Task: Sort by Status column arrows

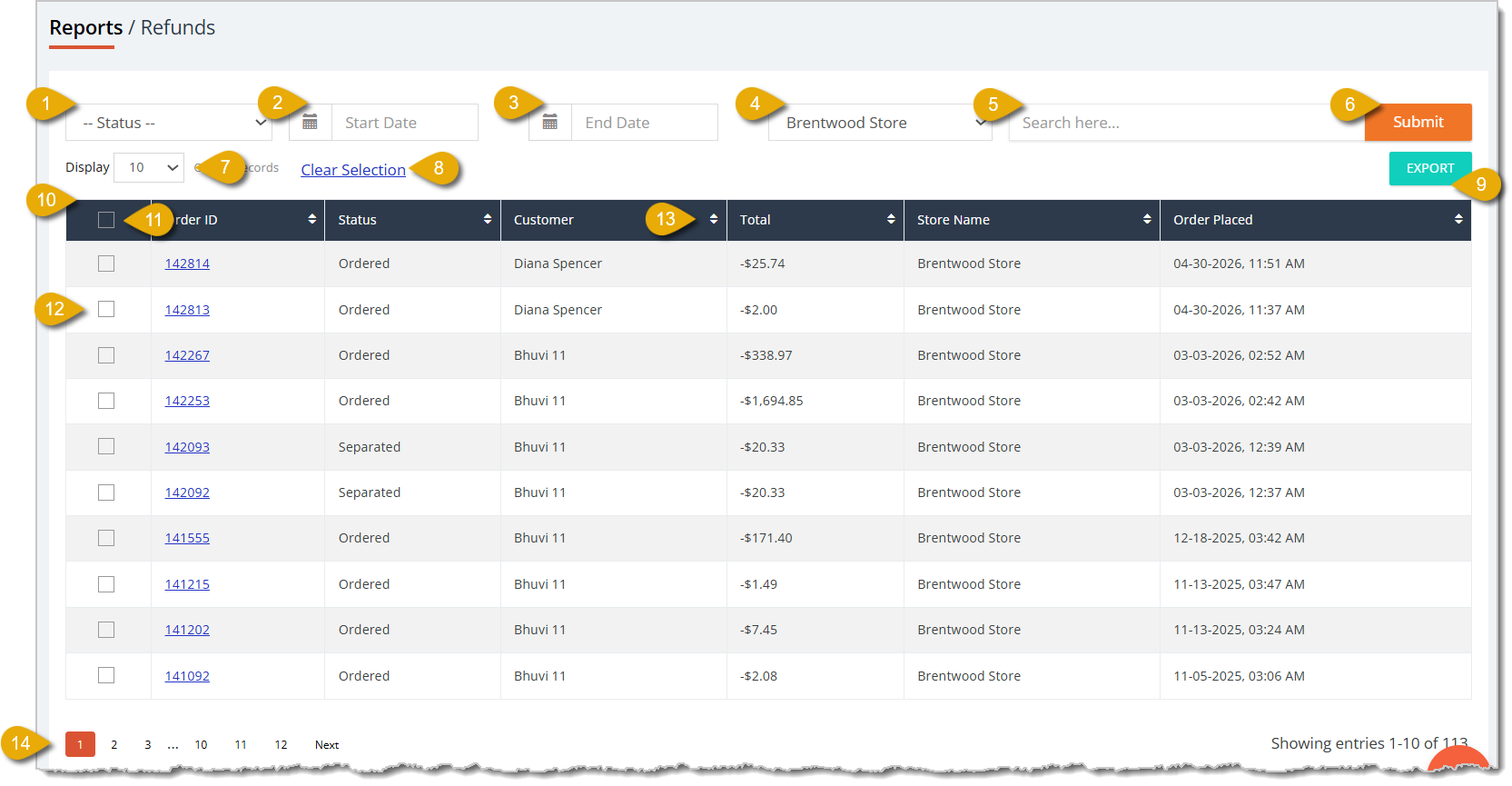Action: pyautogui.click(x=488, y=219)
